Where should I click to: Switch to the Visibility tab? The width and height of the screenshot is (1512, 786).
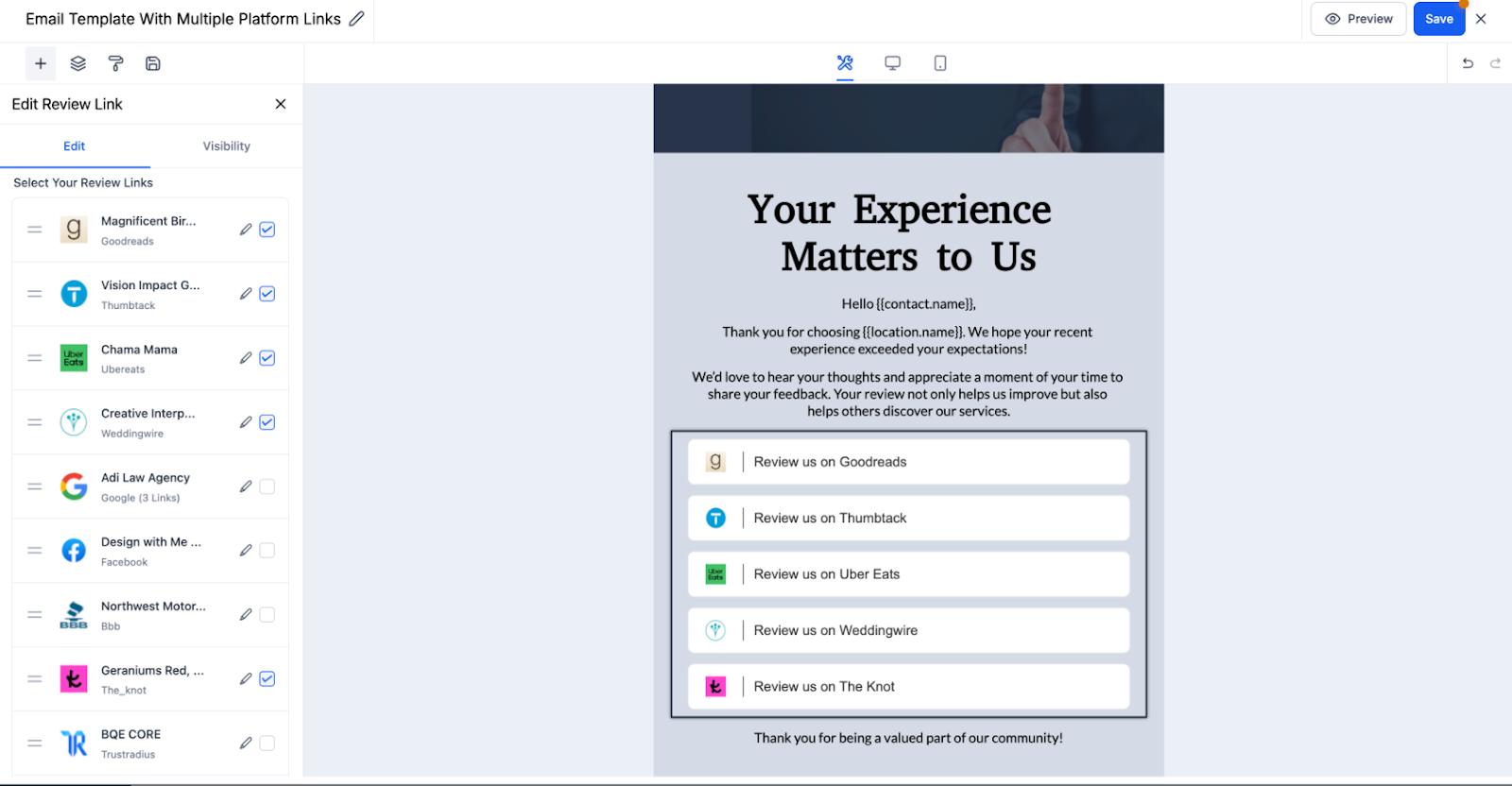pyautogui.click(x=227, y=146)
